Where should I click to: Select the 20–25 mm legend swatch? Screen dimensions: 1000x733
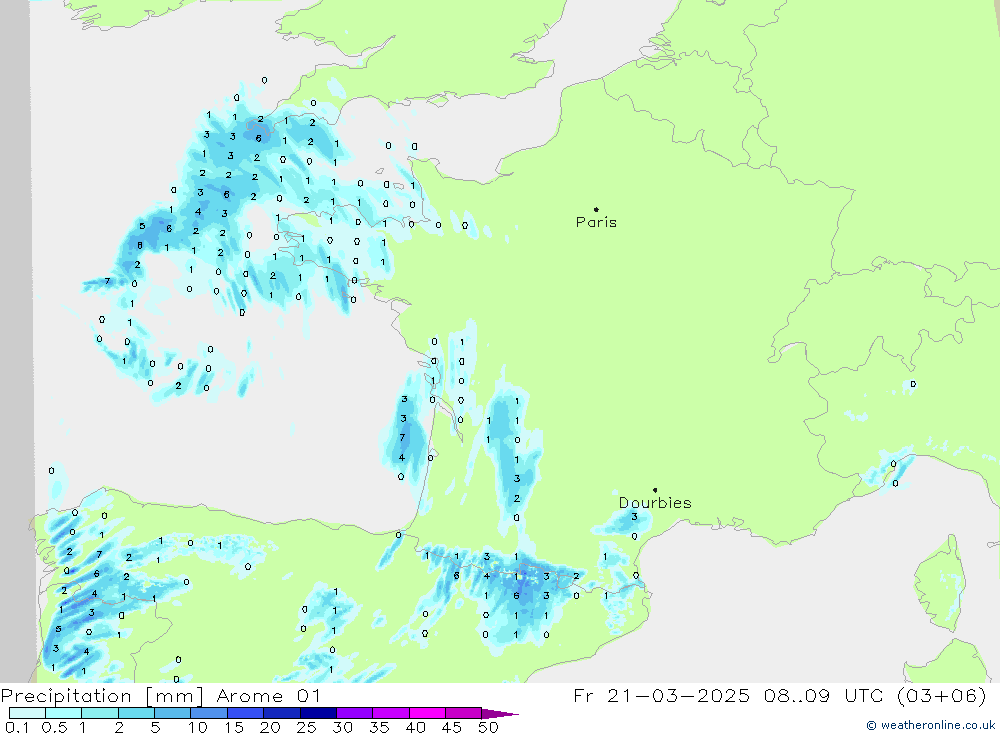coord(282,713)
